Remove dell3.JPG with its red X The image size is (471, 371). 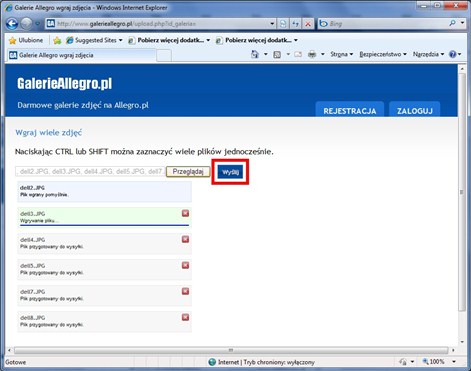coord(185,213)
